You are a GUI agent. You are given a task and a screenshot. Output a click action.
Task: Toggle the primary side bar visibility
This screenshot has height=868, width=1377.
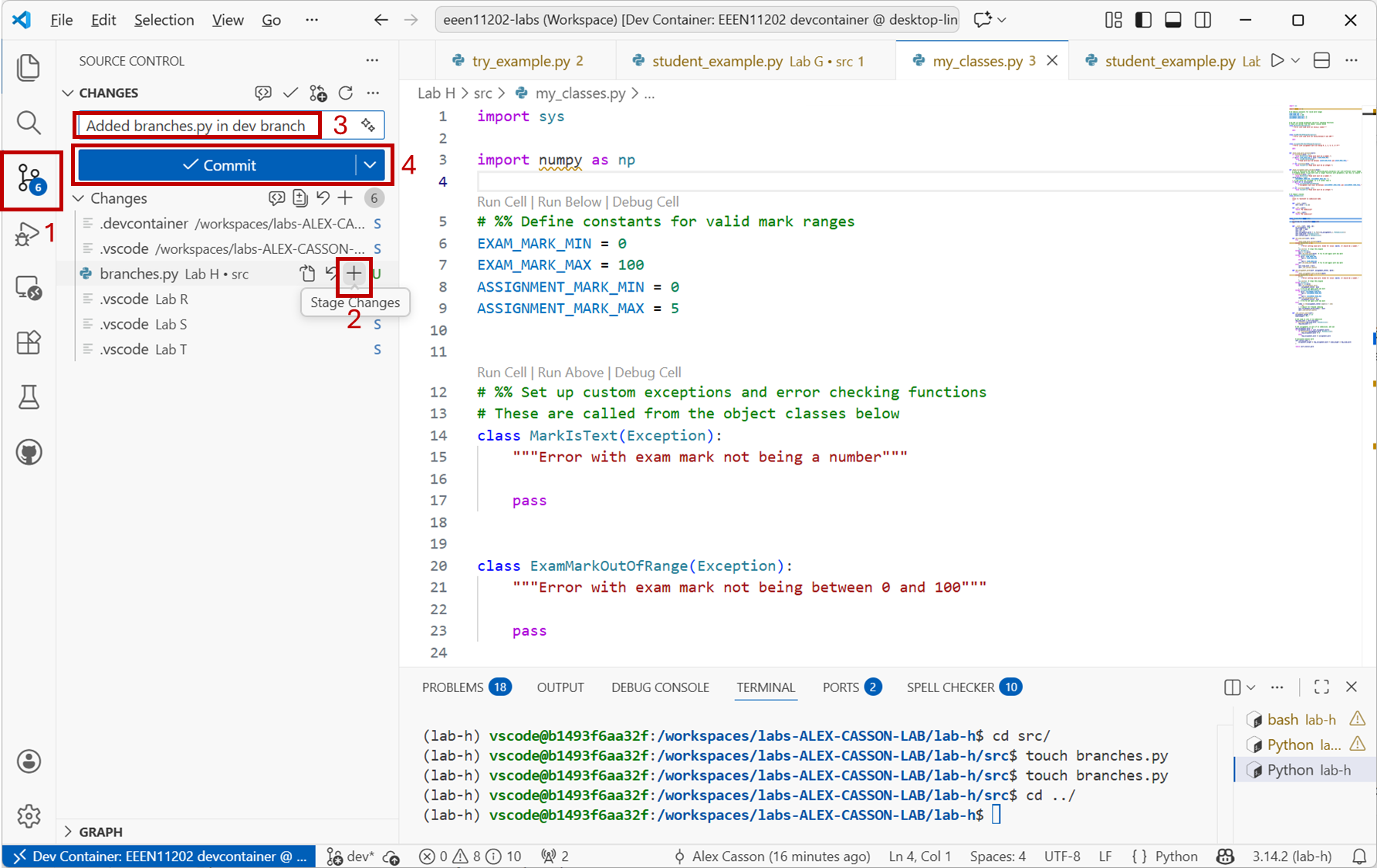[1143, 20]
